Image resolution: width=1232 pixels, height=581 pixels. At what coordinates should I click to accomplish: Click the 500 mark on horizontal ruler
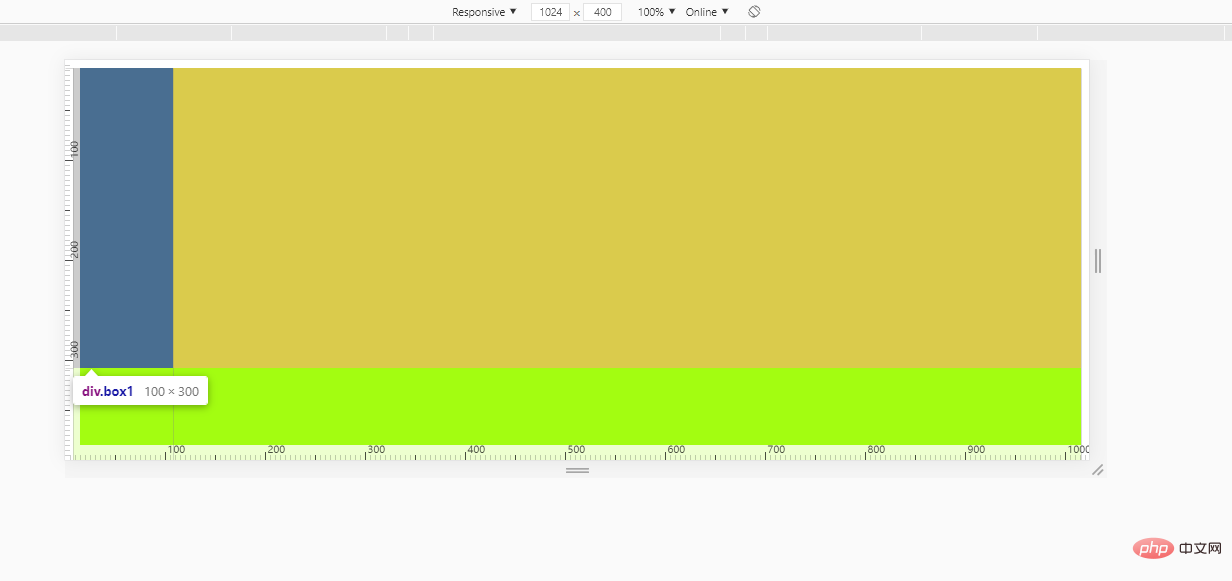pos(576,450)
